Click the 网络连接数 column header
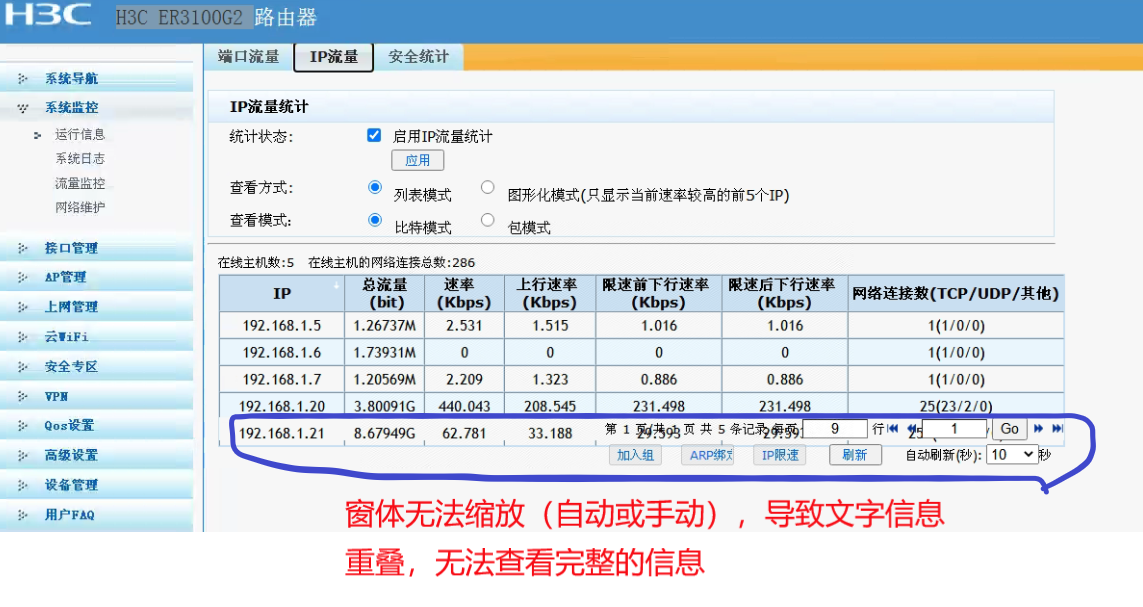This screenshot has height=607, width=1143. (956, 294)
